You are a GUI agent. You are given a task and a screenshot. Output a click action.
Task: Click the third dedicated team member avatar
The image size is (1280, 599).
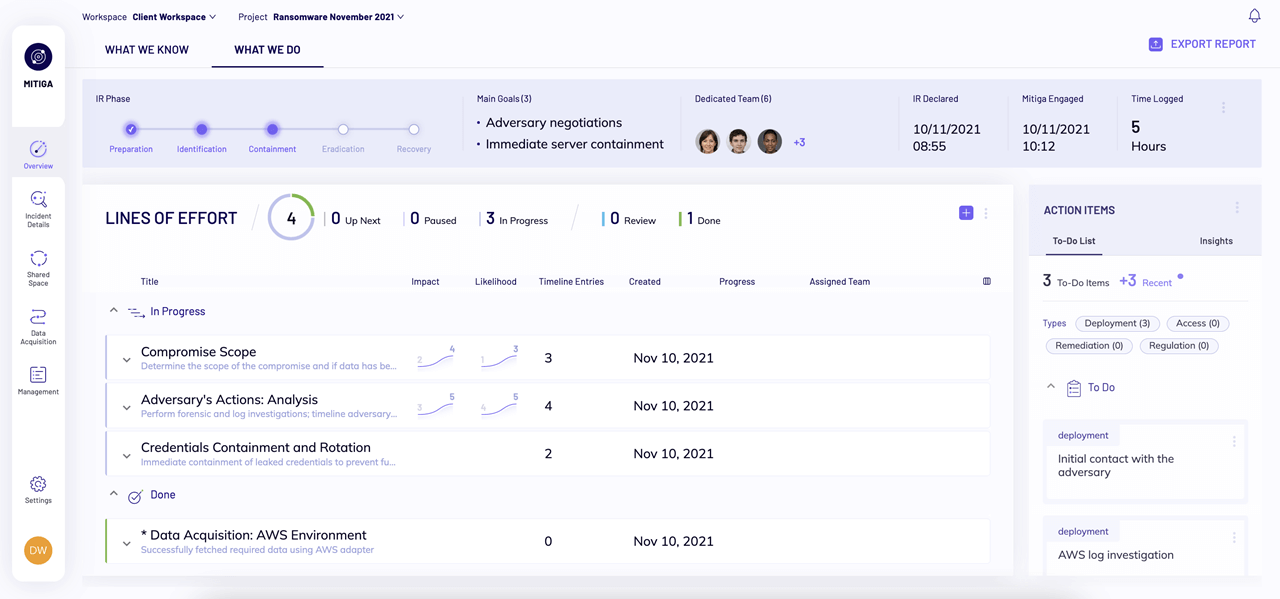pyautogui.click(x=769, y=141)
